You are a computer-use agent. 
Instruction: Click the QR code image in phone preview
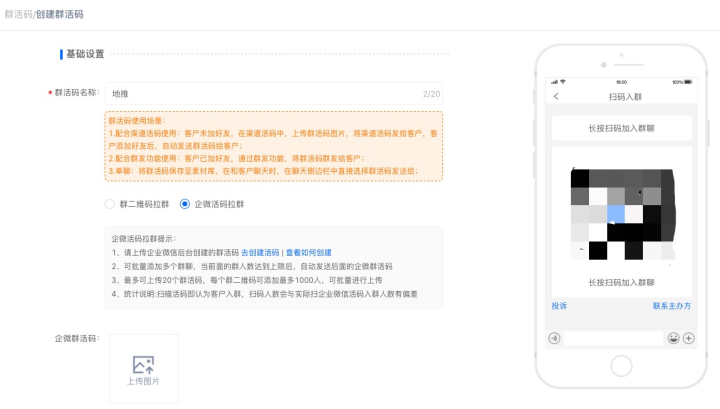pyautogui.click(x=623, y=214)
